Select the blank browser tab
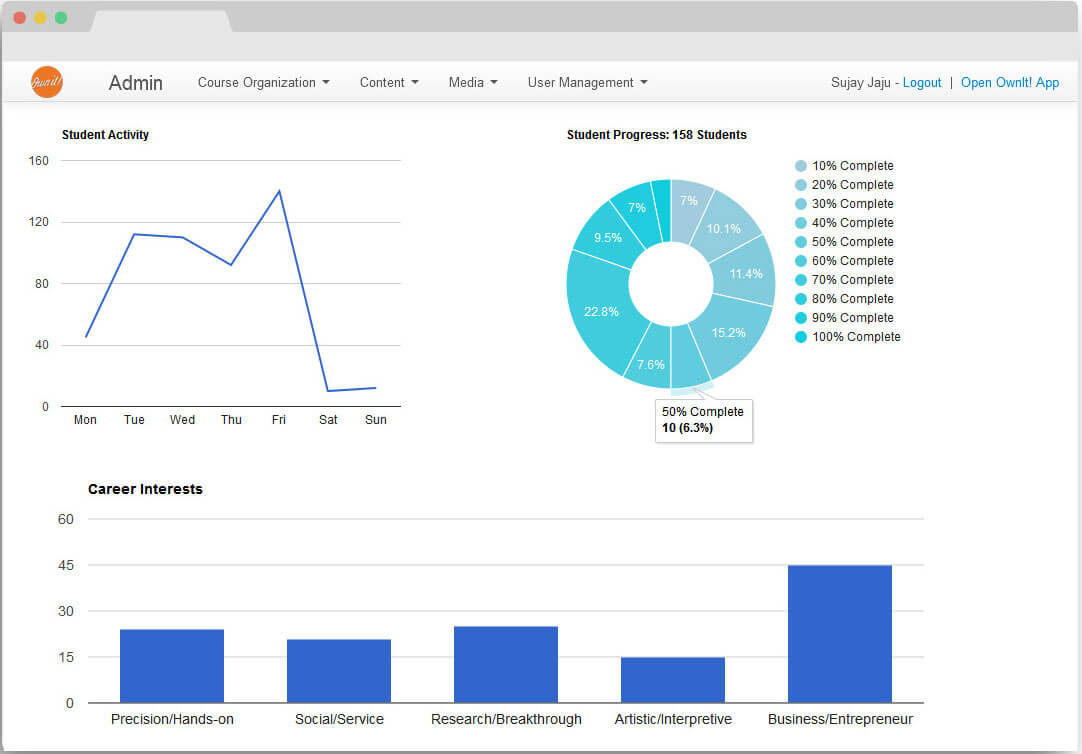Viewport: 1082px width, 754px height. pos(161,21)
